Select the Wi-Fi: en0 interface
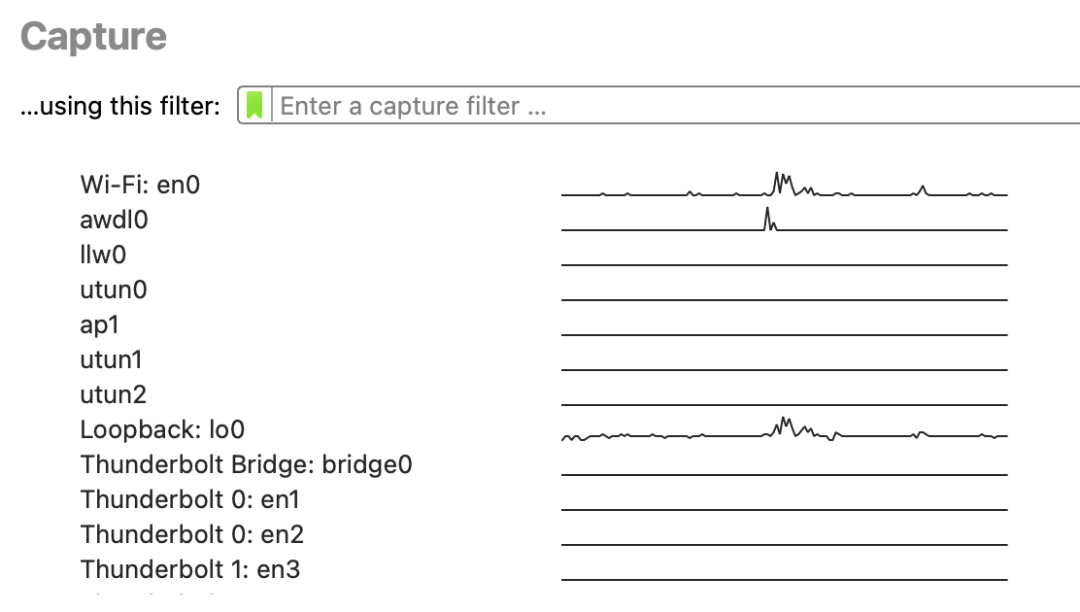The image size is (1080, 612). (x=140, y=184)
